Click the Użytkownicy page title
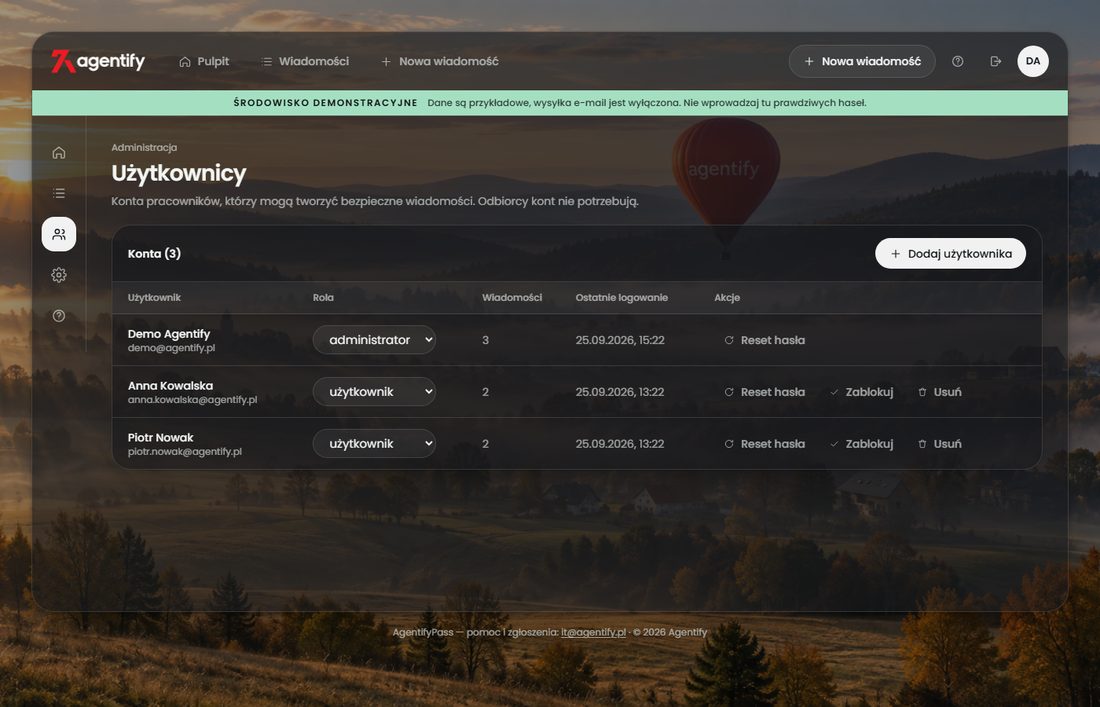Screen dimensions: 1100x707 [x=179, y=173]
